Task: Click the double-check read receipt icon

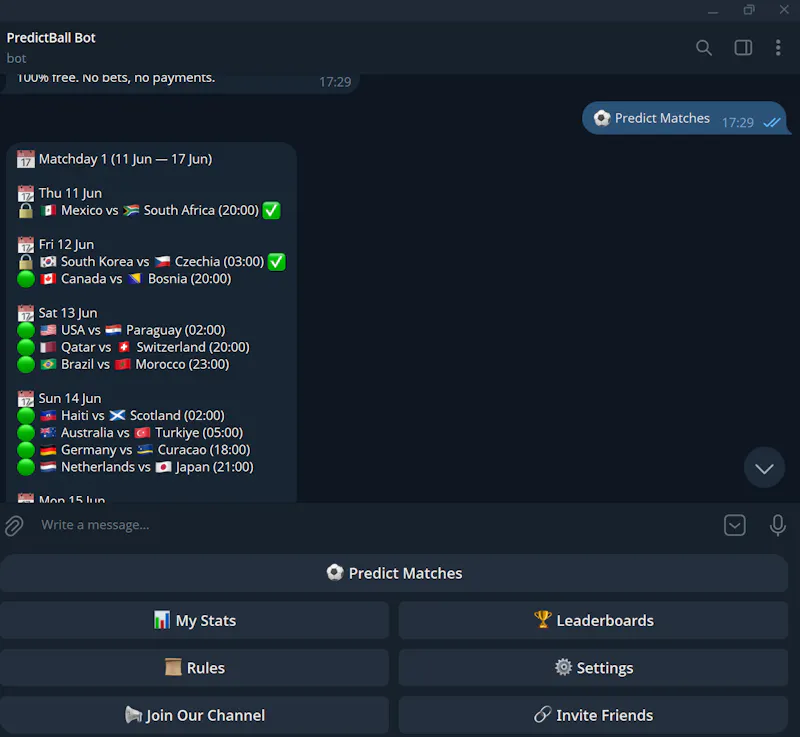Action: coord(771,122)
